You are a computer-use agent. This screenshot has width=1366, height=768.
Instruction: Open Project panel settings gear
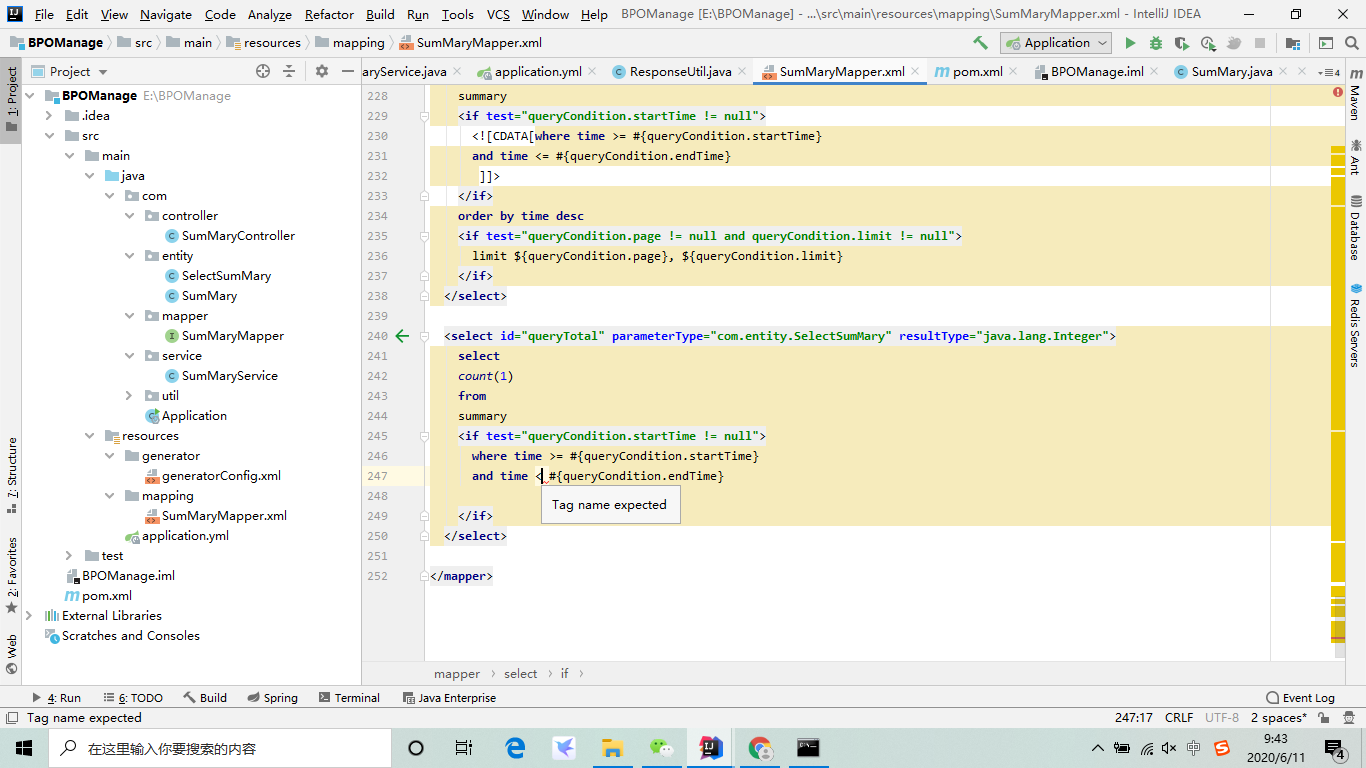coord(321,71)
